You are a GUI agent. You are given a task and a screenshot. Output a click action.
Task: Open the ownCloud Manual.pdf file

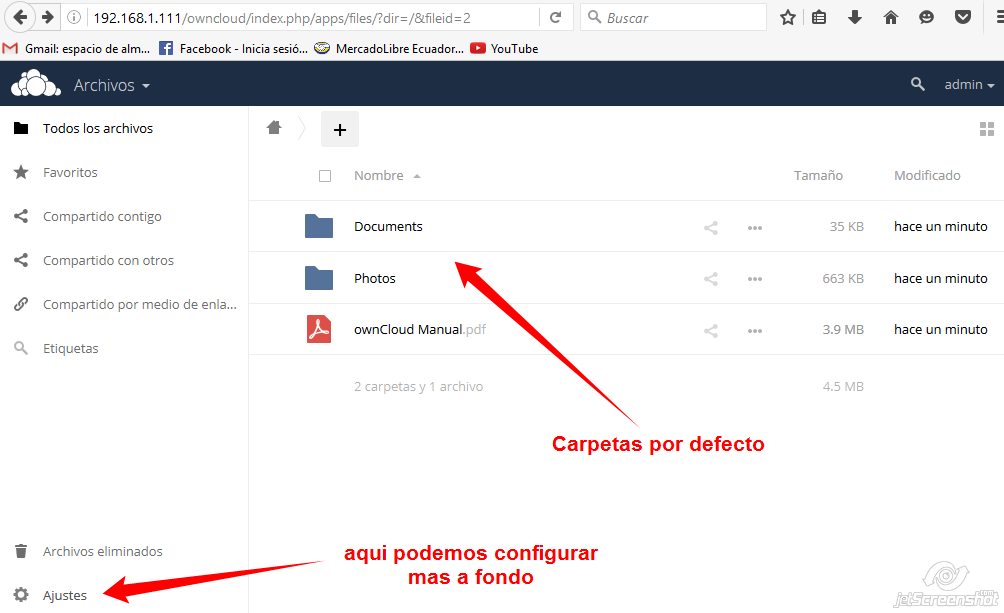[408, 330]
